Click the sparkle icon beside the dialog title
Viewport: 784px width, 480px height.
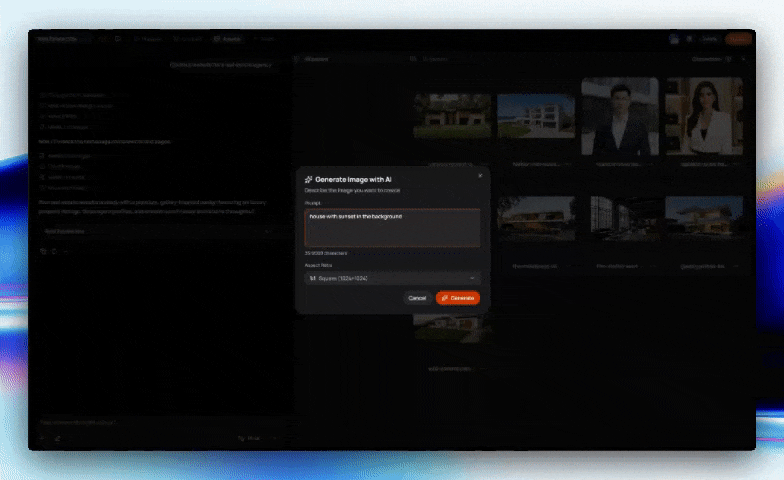tap(308, 180)
